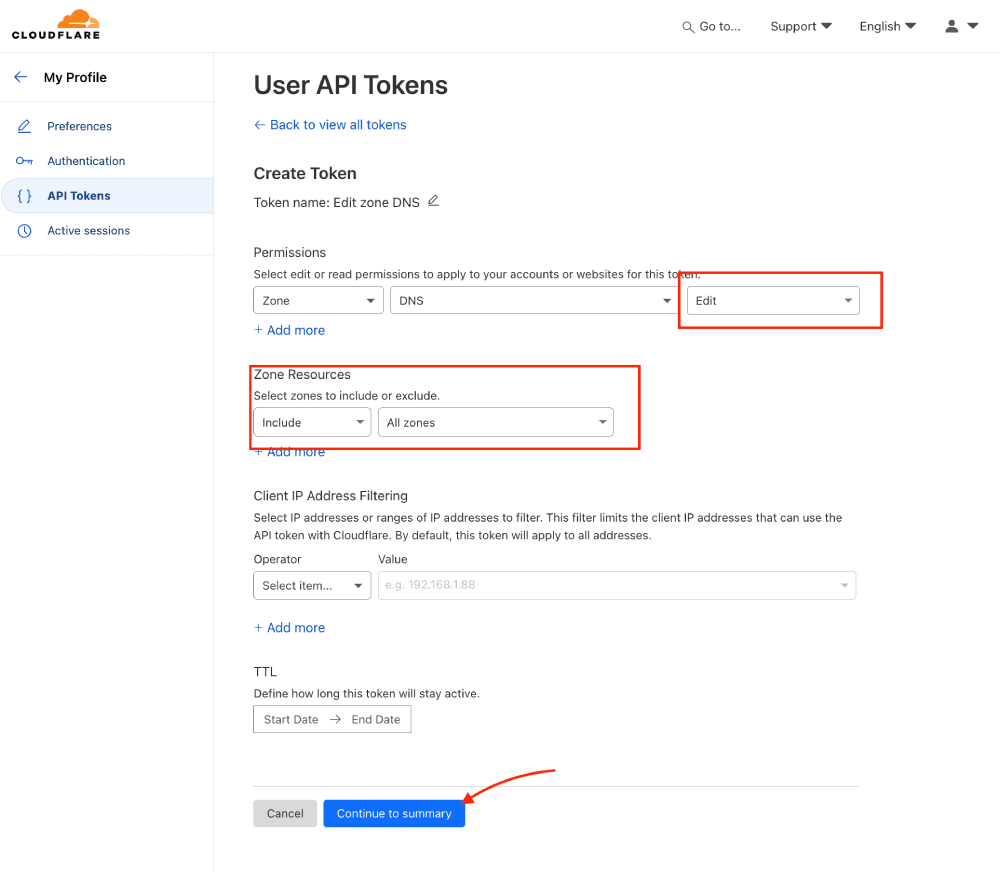Click the Preferences pencil icon
The height and width of the screenshot is (872, 1000).
coord(24,126)
